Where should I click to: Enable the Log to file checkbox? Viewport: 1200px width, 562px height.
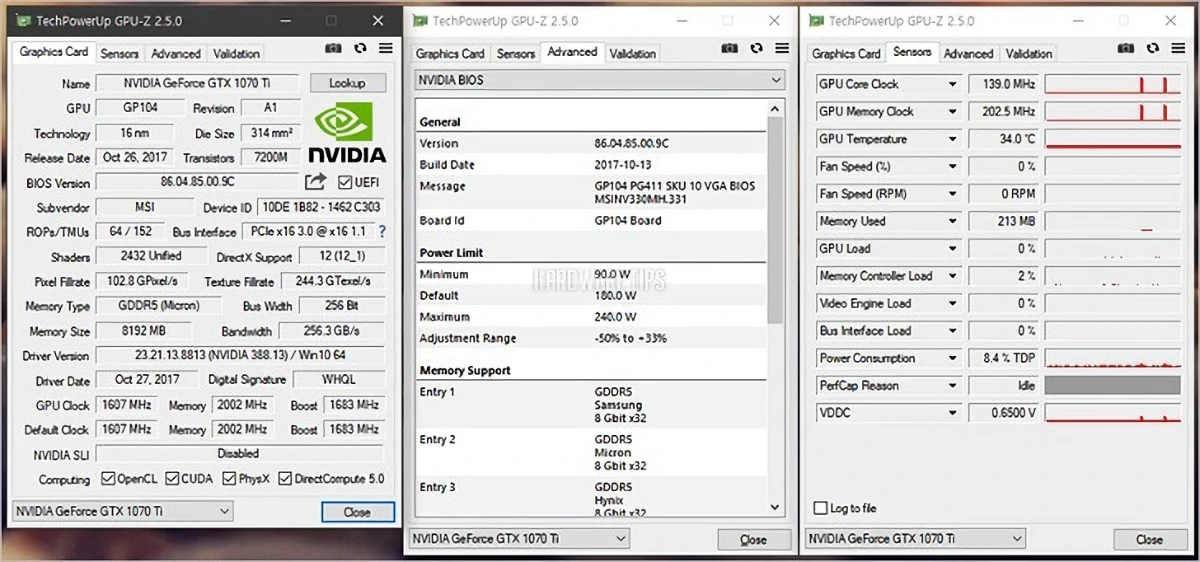tap(821, 508)
